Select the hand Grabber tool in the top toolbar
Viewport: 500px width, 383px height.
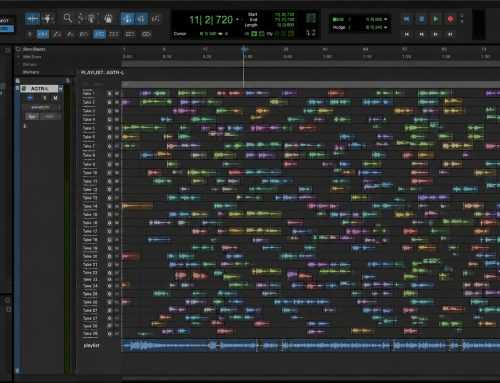108,18
